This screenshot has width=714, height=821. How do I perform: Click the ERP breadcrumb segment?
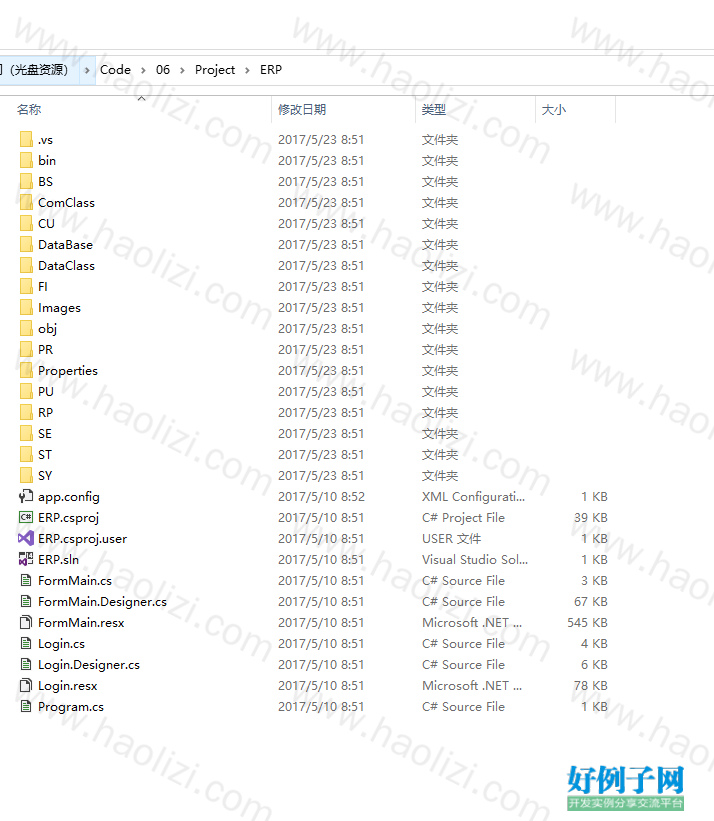tap(271, 70)
